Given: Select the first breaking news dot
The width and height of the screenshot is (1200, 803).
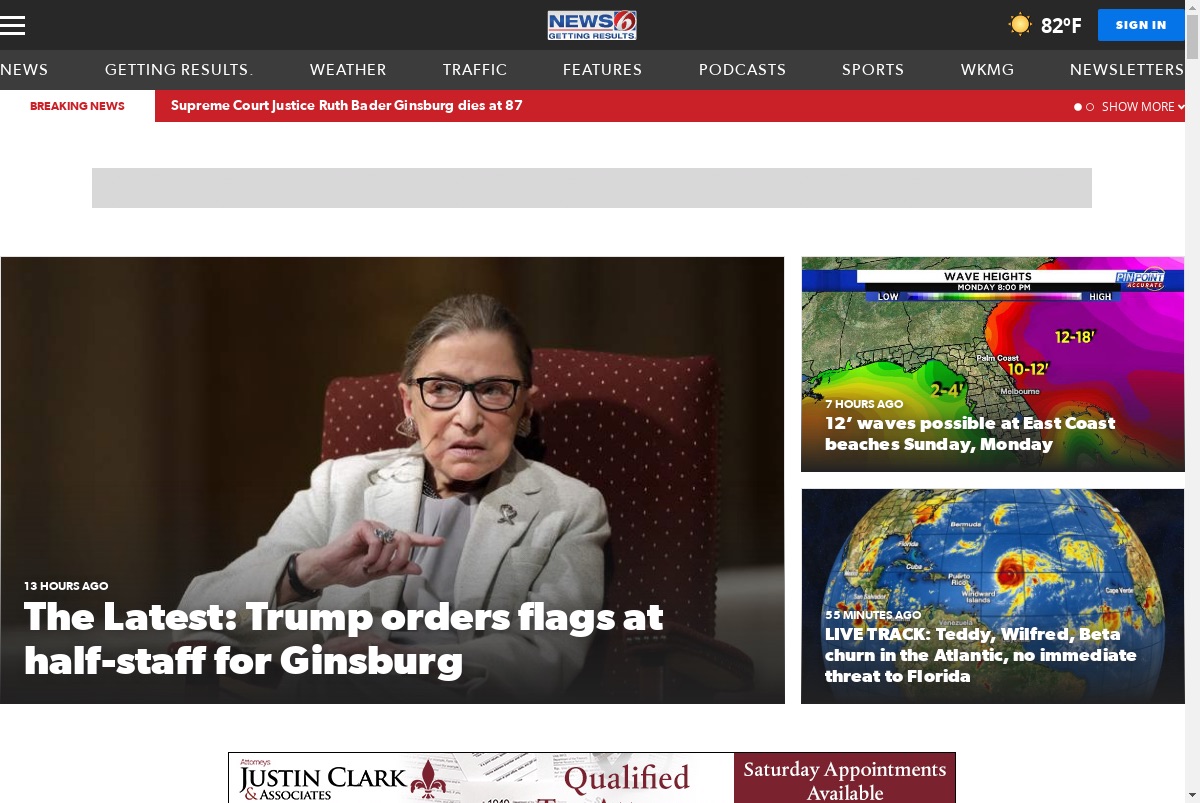Looking at the screenshot, I should (x=1078, y=107).
